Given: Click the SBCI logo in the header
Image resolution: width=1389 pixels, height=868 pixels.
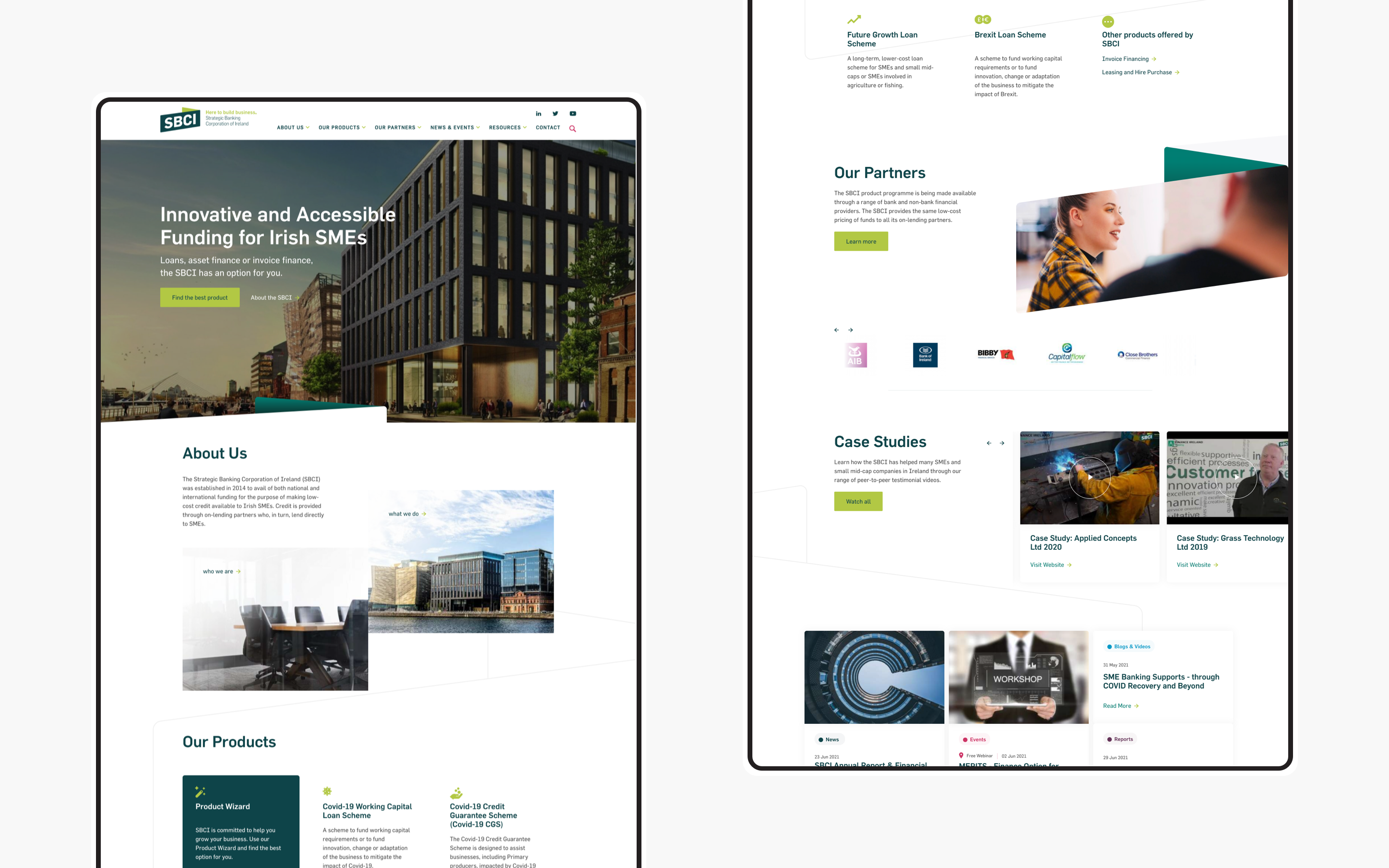Looking at the screenshot, I should [208, 120].
